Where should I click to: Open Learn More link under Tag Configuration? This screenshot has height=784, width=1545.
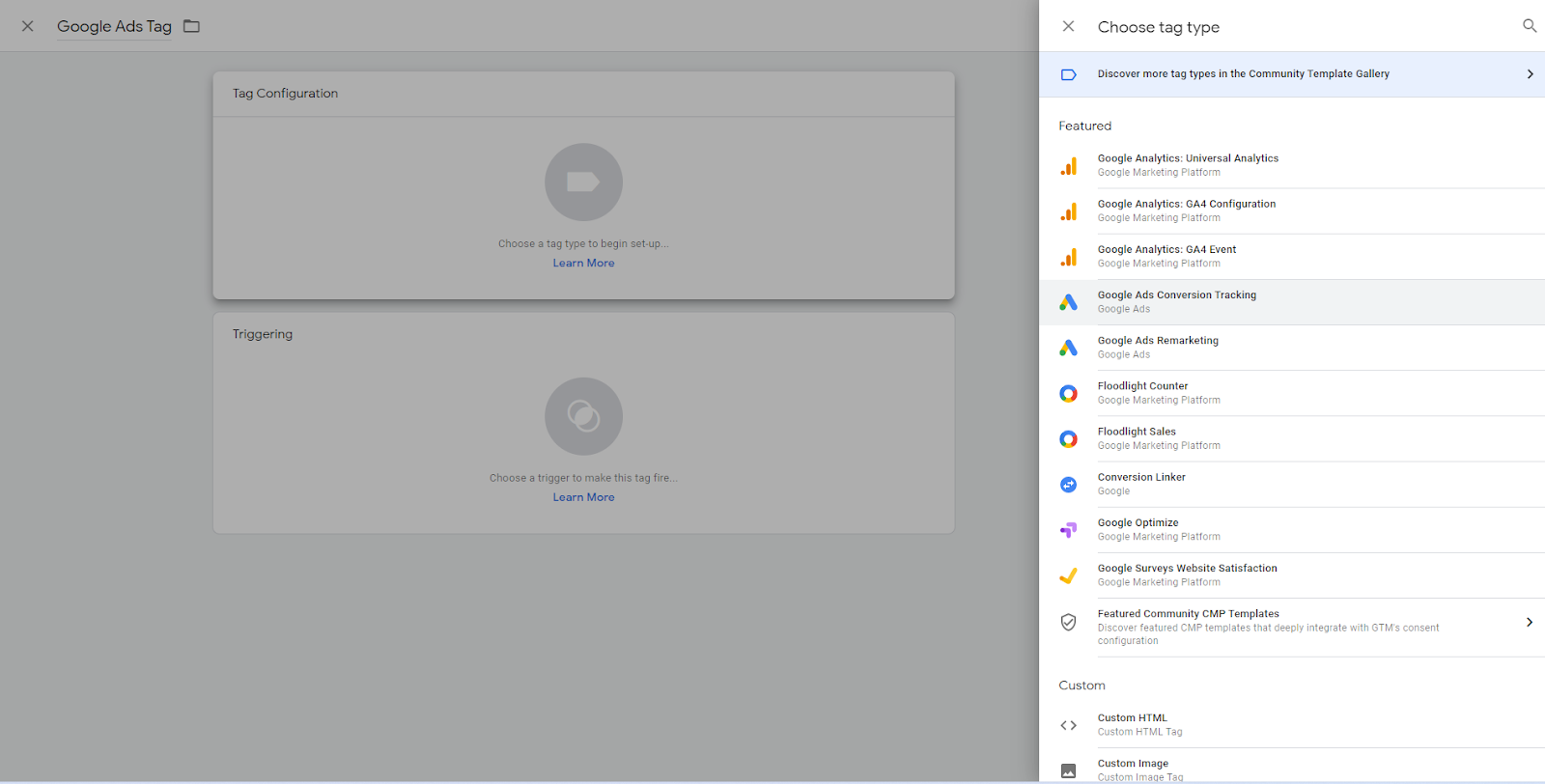pos(583,263)
